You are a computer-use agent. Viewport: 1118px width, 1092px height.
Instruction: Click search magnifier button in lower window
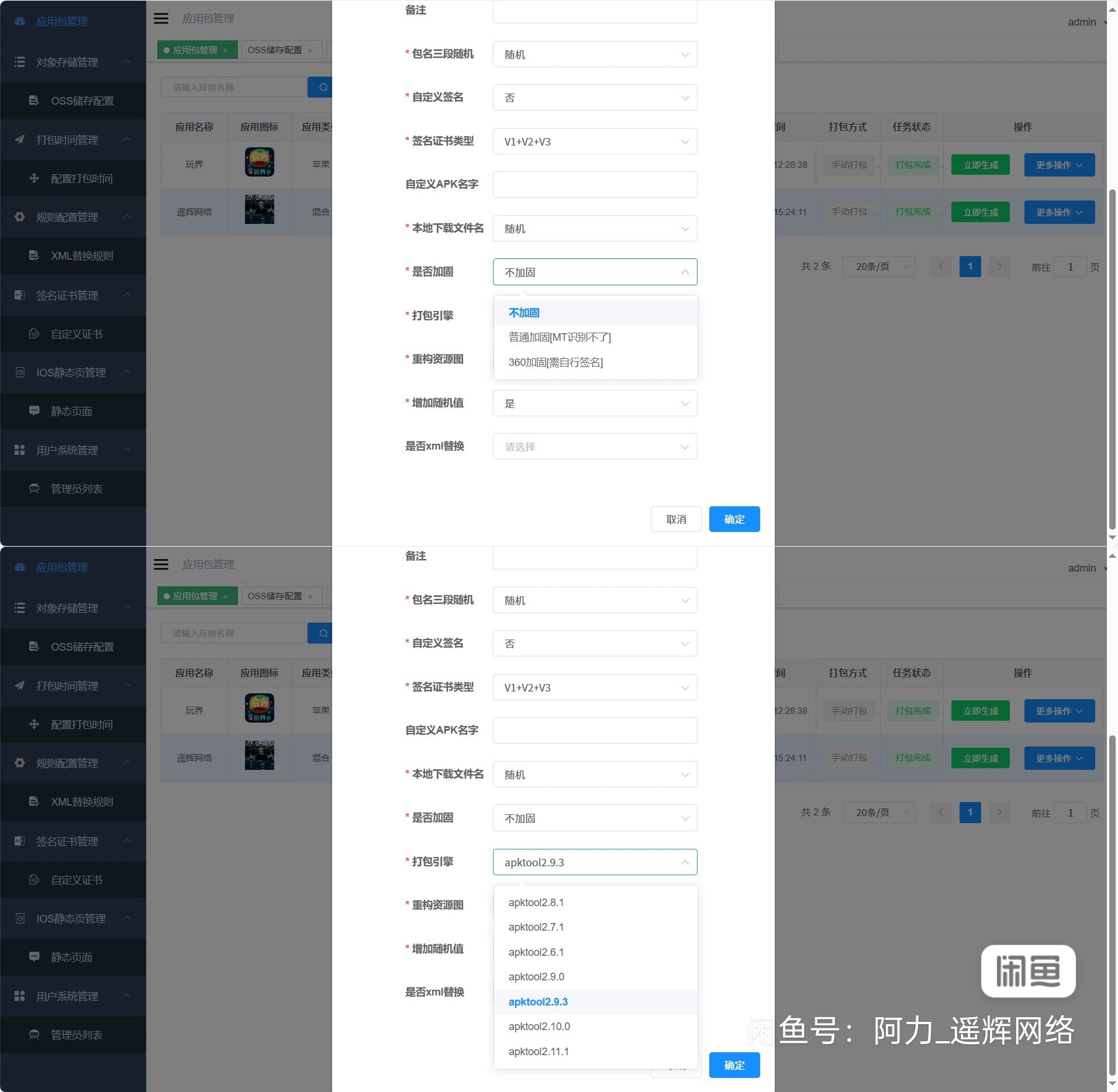(322, 633)
